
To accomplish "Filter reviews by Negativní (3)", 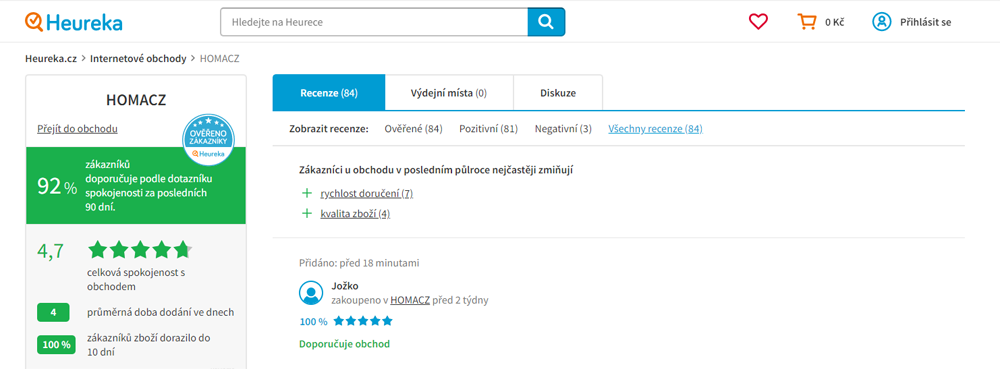I will (x=563, y=129).
